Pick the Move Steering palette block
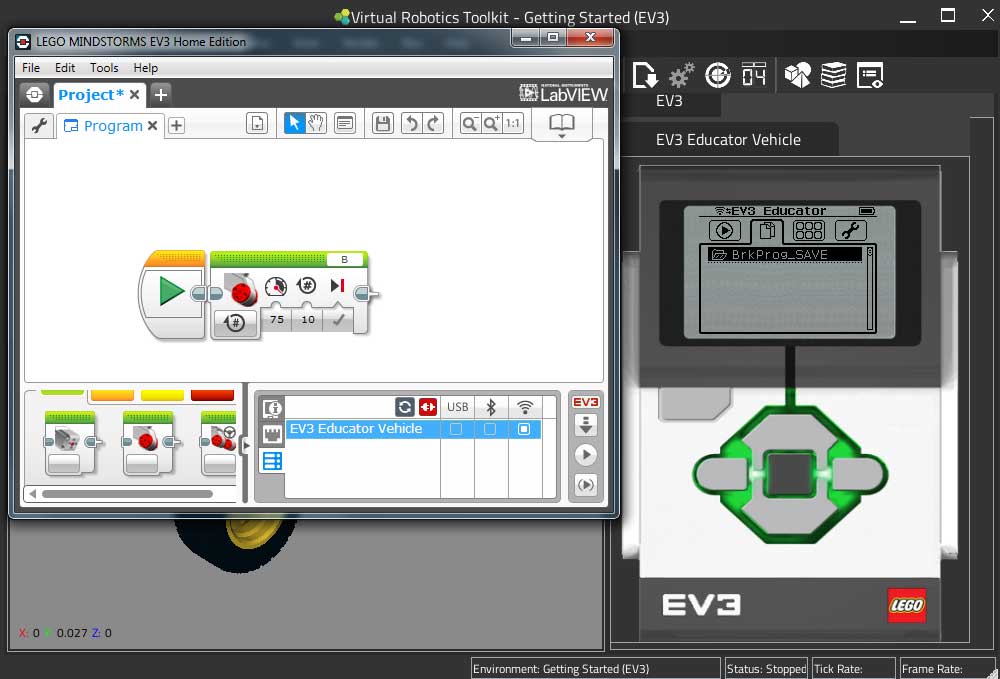Image resolution: width=1000 pixels, height=679 pixels. click(219, 443)
